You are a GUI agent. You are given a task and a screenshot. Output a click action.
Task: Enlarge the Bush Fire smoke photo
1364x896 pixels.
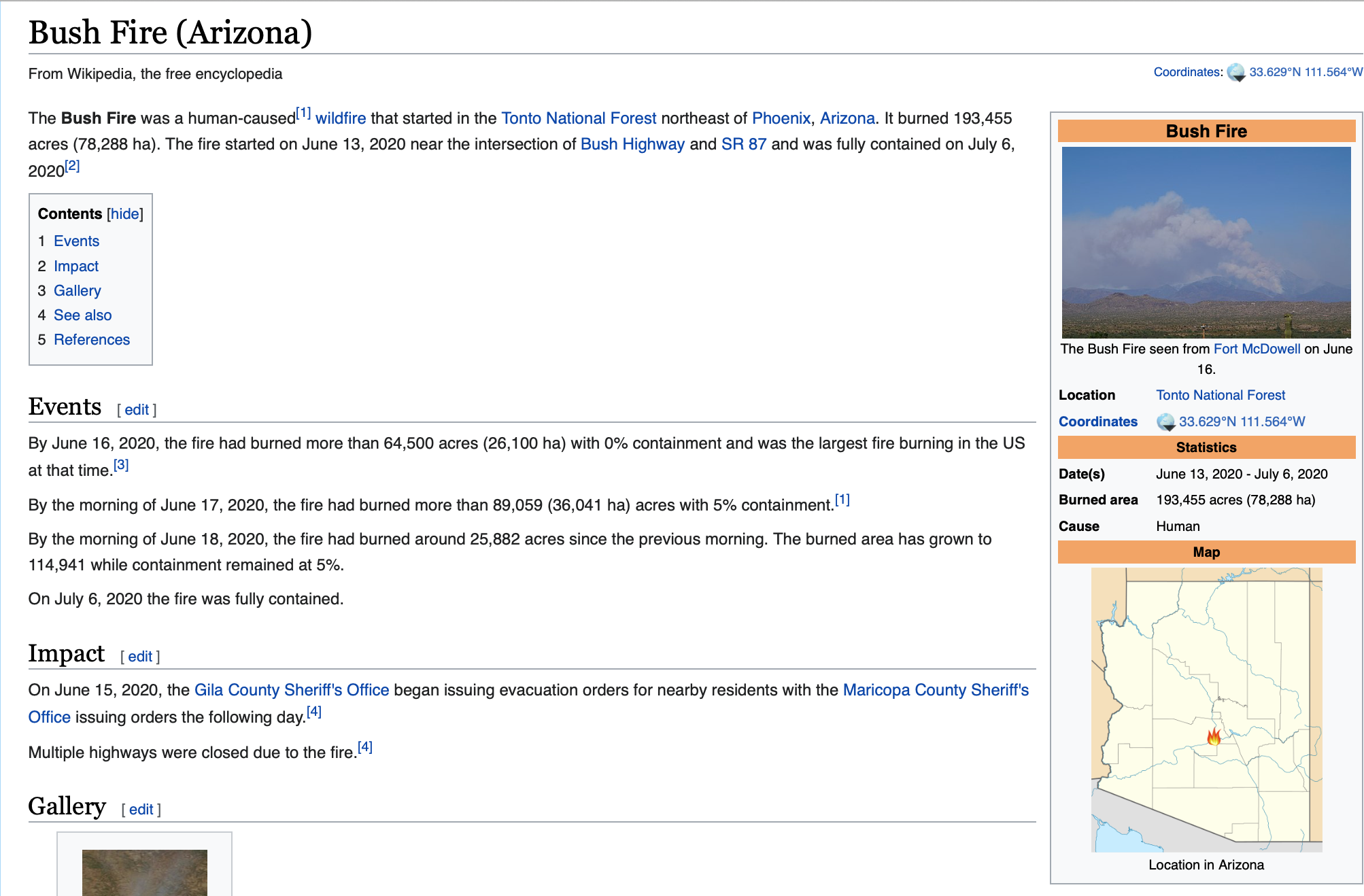(x=1206, y=242)
